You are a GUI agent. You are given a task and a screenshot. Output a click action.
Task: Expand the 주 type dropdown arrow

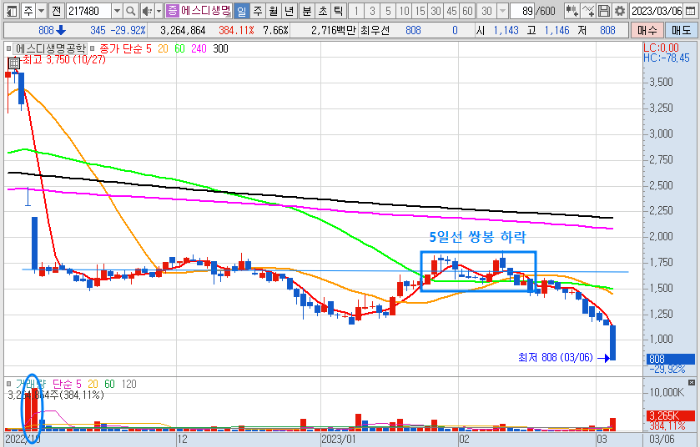pos(41,10)
